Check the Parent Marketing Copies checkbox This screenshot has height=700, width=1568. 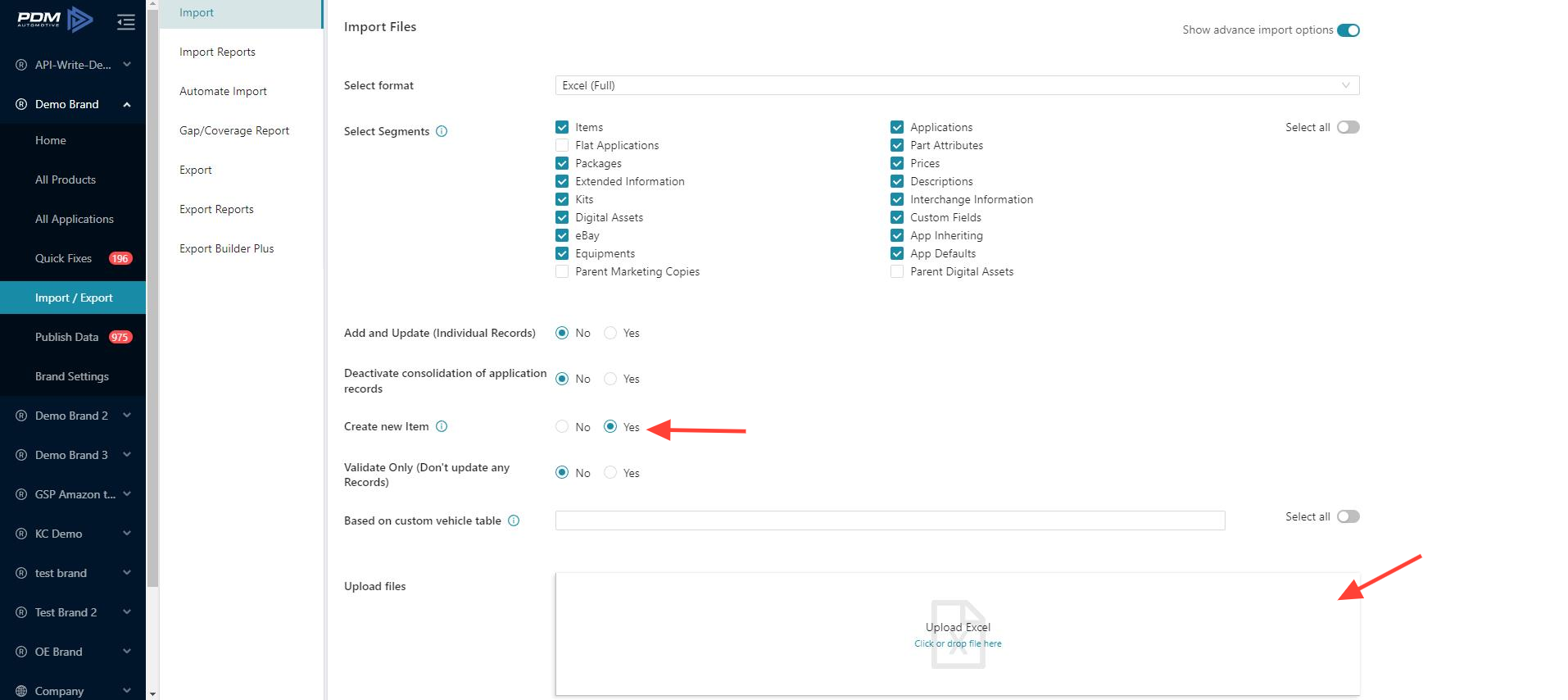(562, 271)
